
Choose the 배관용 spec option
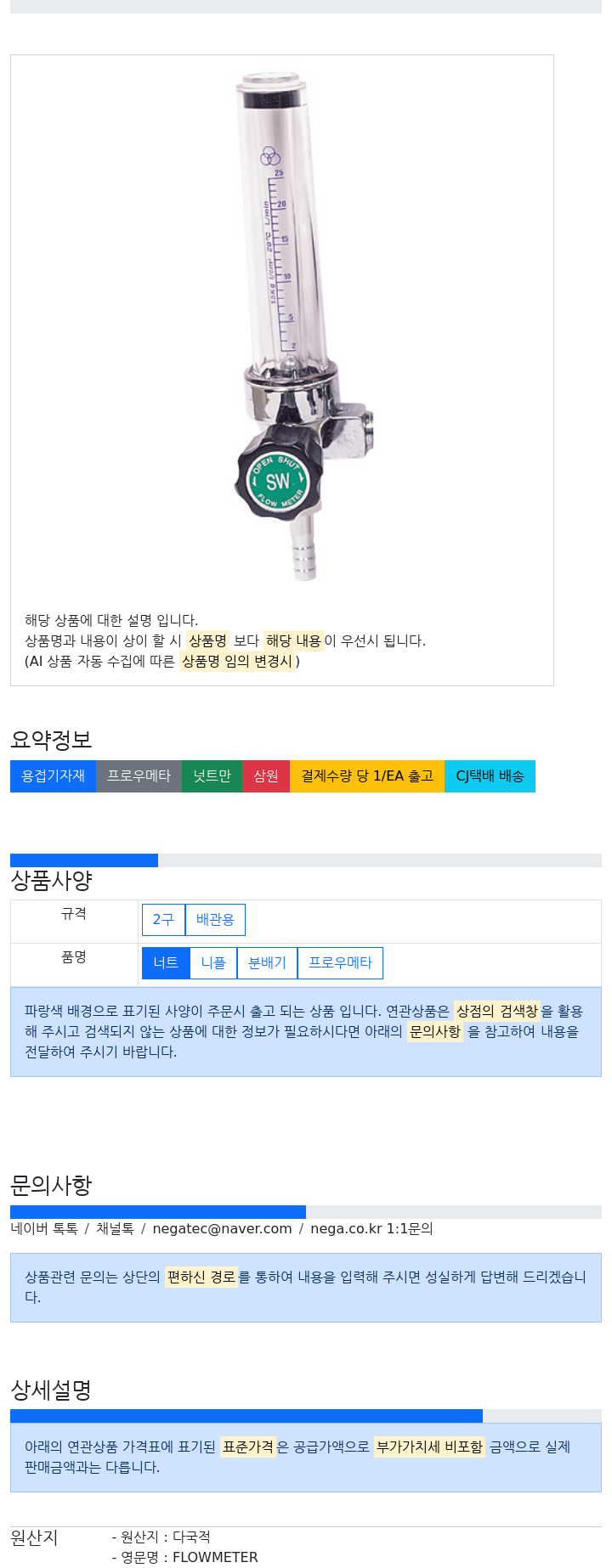(x=215, y=919)
